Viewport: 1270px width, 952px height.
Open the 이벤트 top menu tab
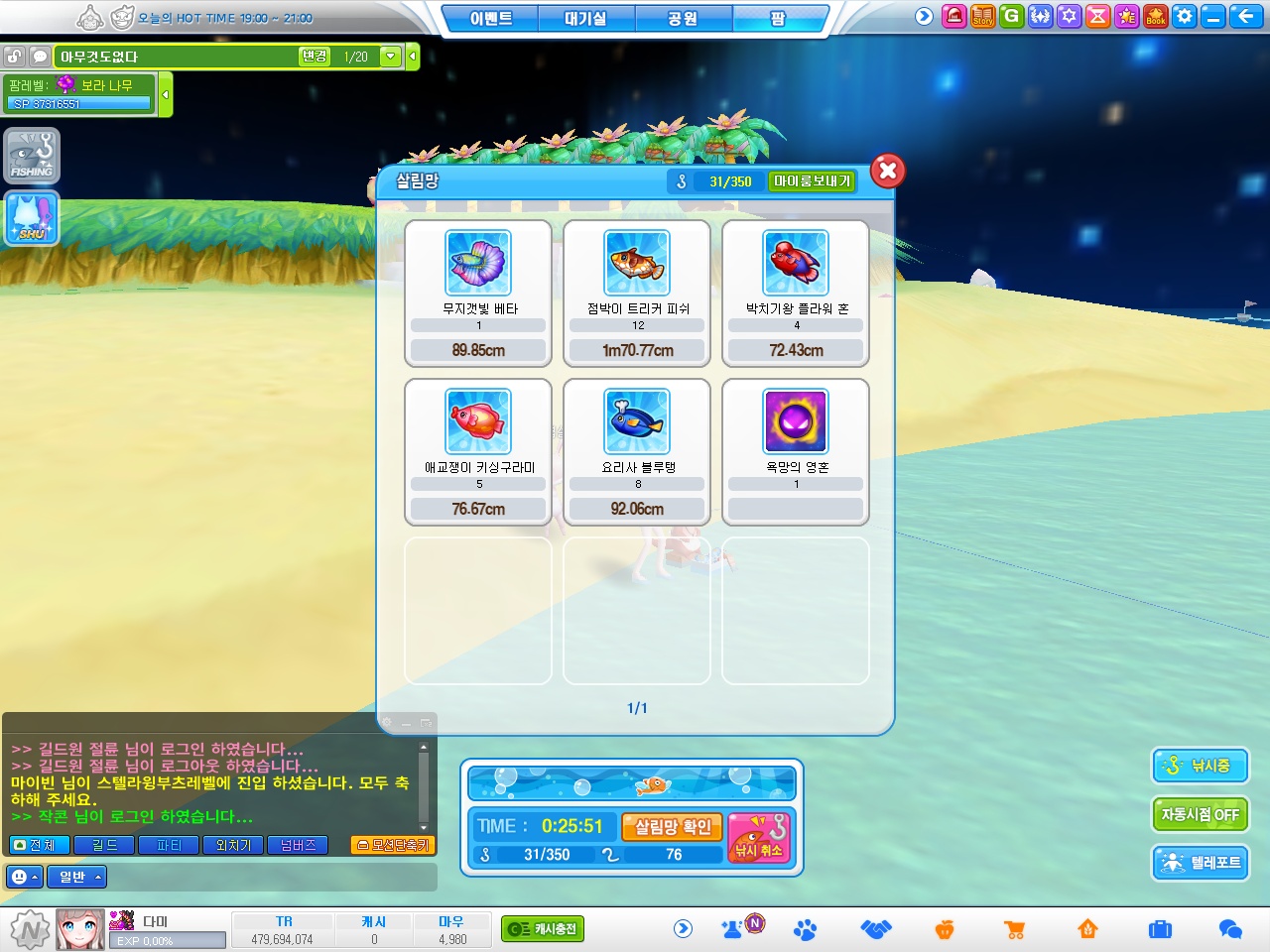coord(490,19)
